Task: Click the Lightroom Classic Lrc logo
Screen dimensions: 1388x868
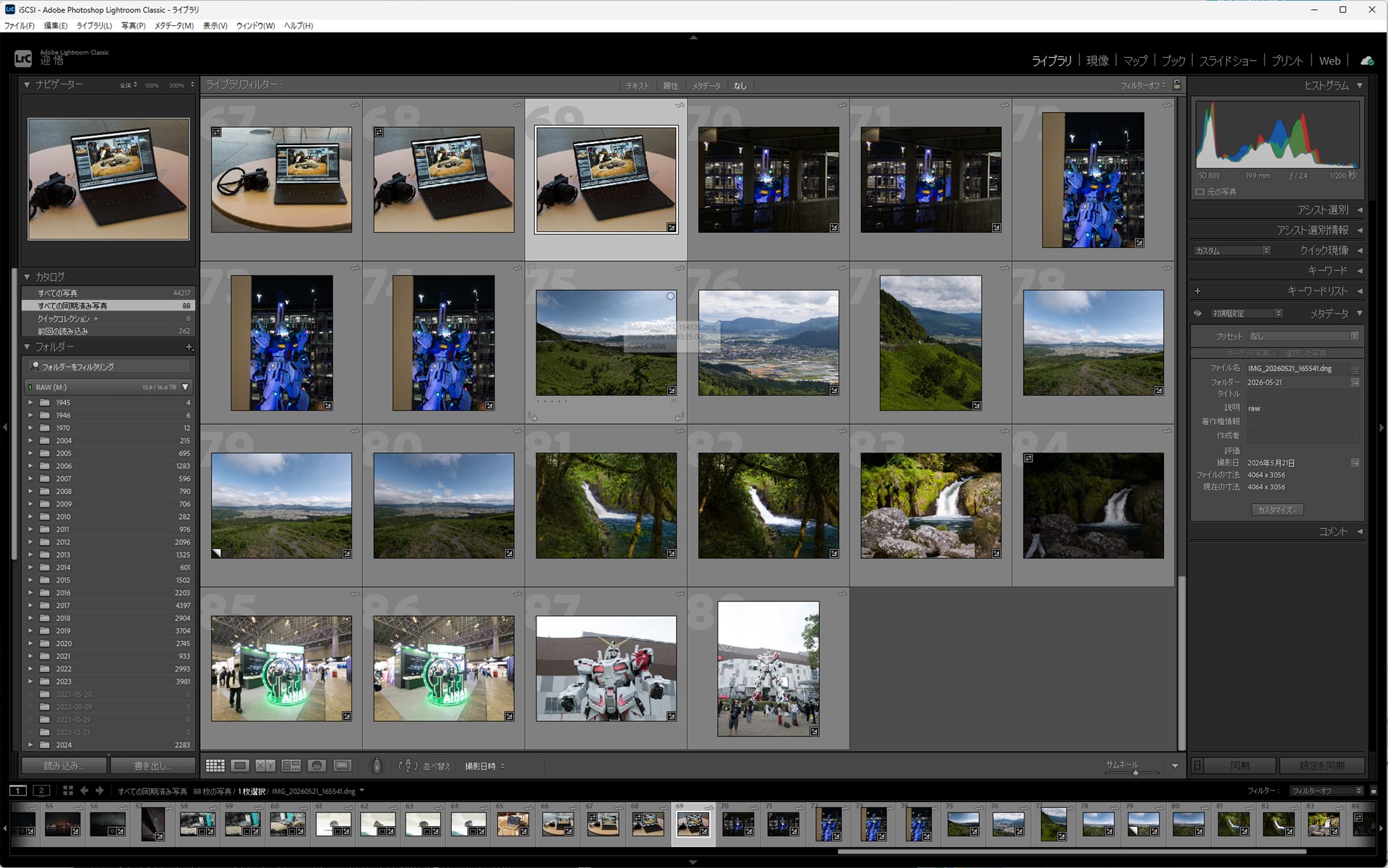Action: [x=23, y=59]
